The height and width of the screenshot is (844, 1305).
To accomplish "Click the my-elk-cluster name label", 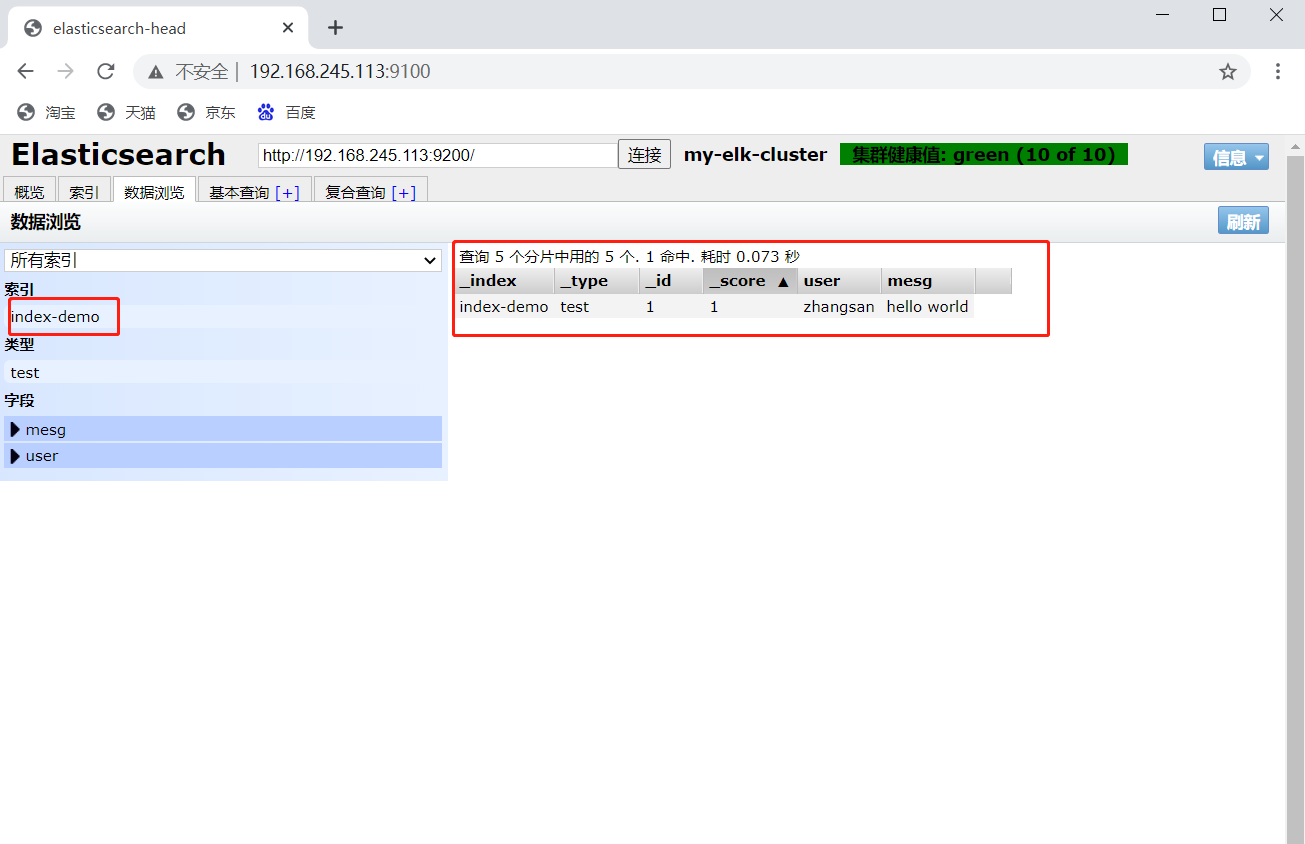I will click(x=755, y=154).
